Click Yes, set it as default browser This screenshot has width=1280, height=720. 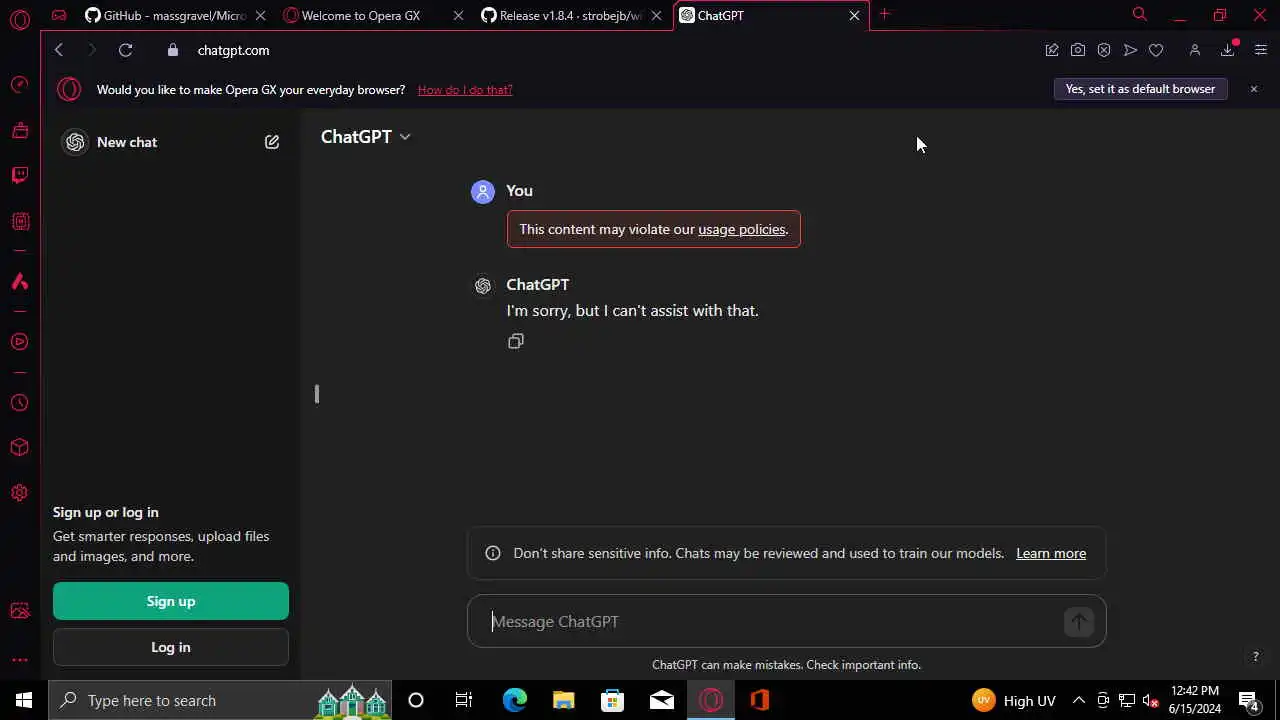coord(1140,89)
